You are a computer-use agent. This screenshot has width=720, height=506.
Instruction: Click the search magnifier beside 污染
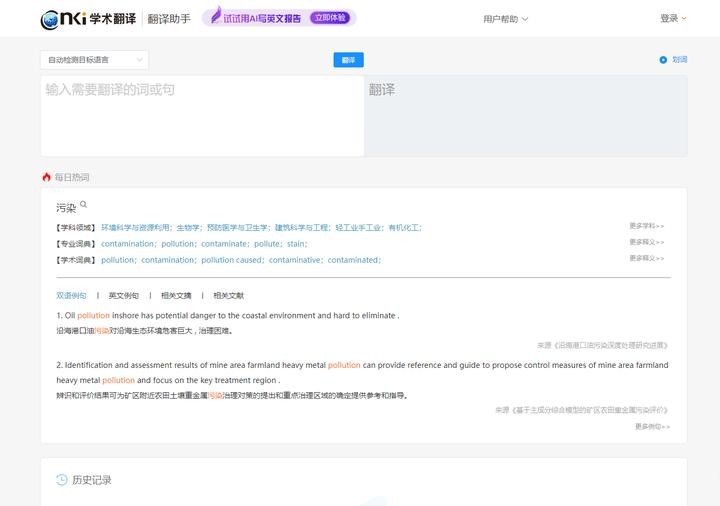coord(84,205)
